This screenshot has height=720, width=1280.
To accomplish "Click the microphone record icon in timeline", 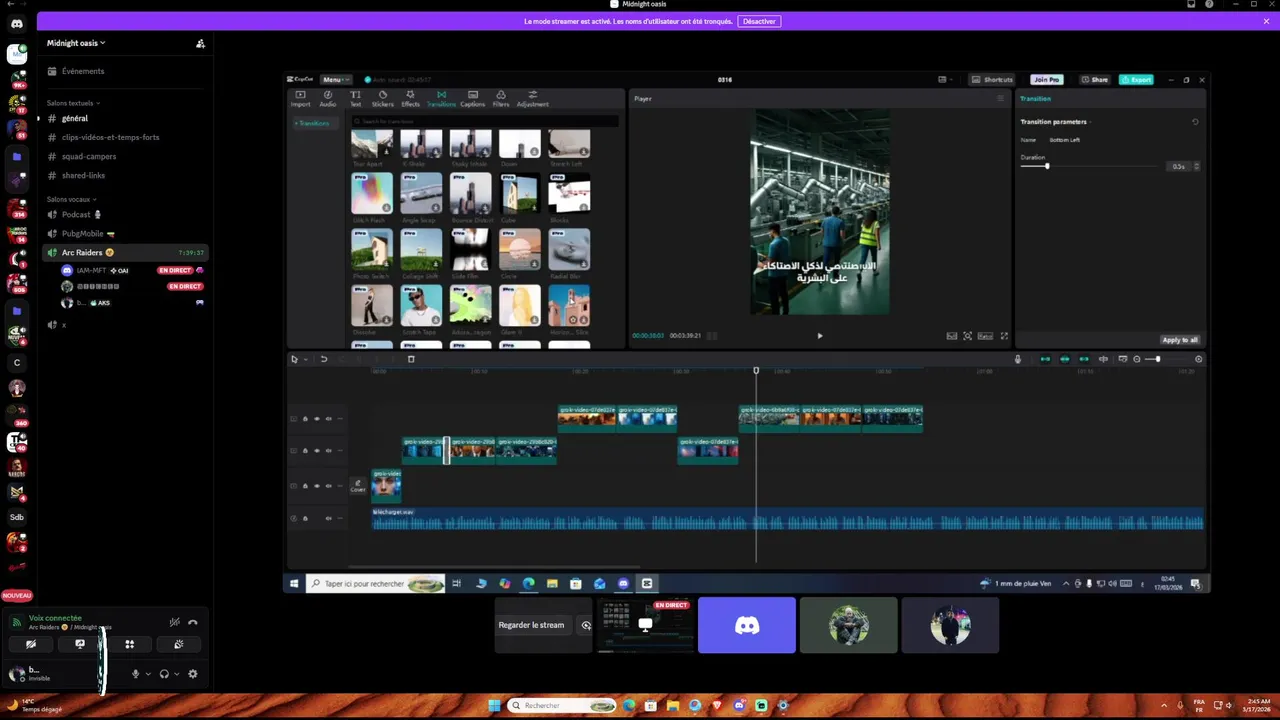I will (x=1018, y=359).
